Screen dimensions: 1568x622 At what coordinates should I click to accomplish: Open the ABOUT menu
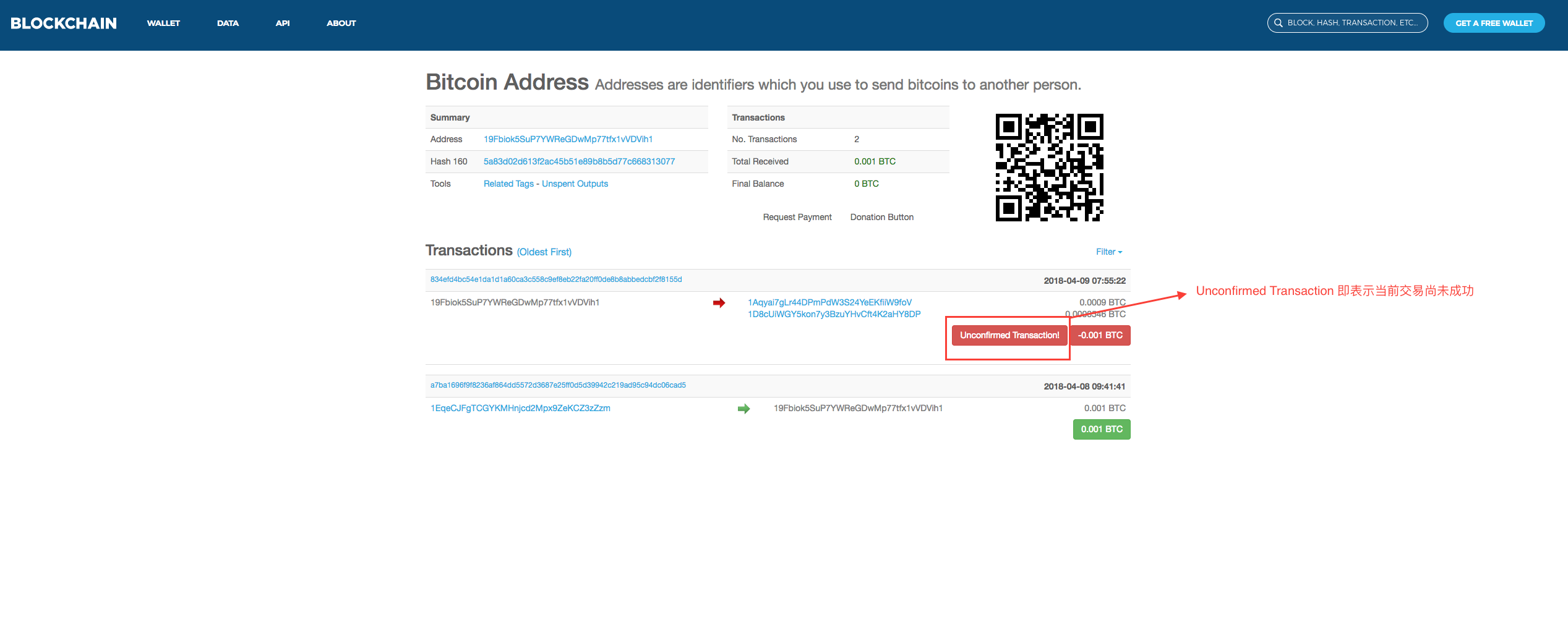click(x=341, y=23)
